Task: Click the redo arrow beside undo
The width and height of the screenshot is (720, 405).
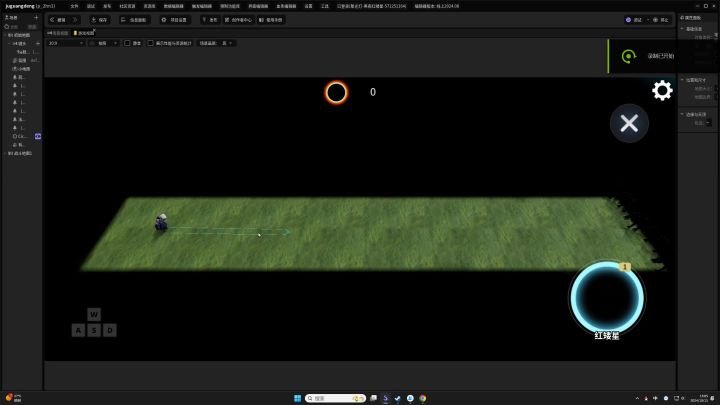Action: point(75,20)
